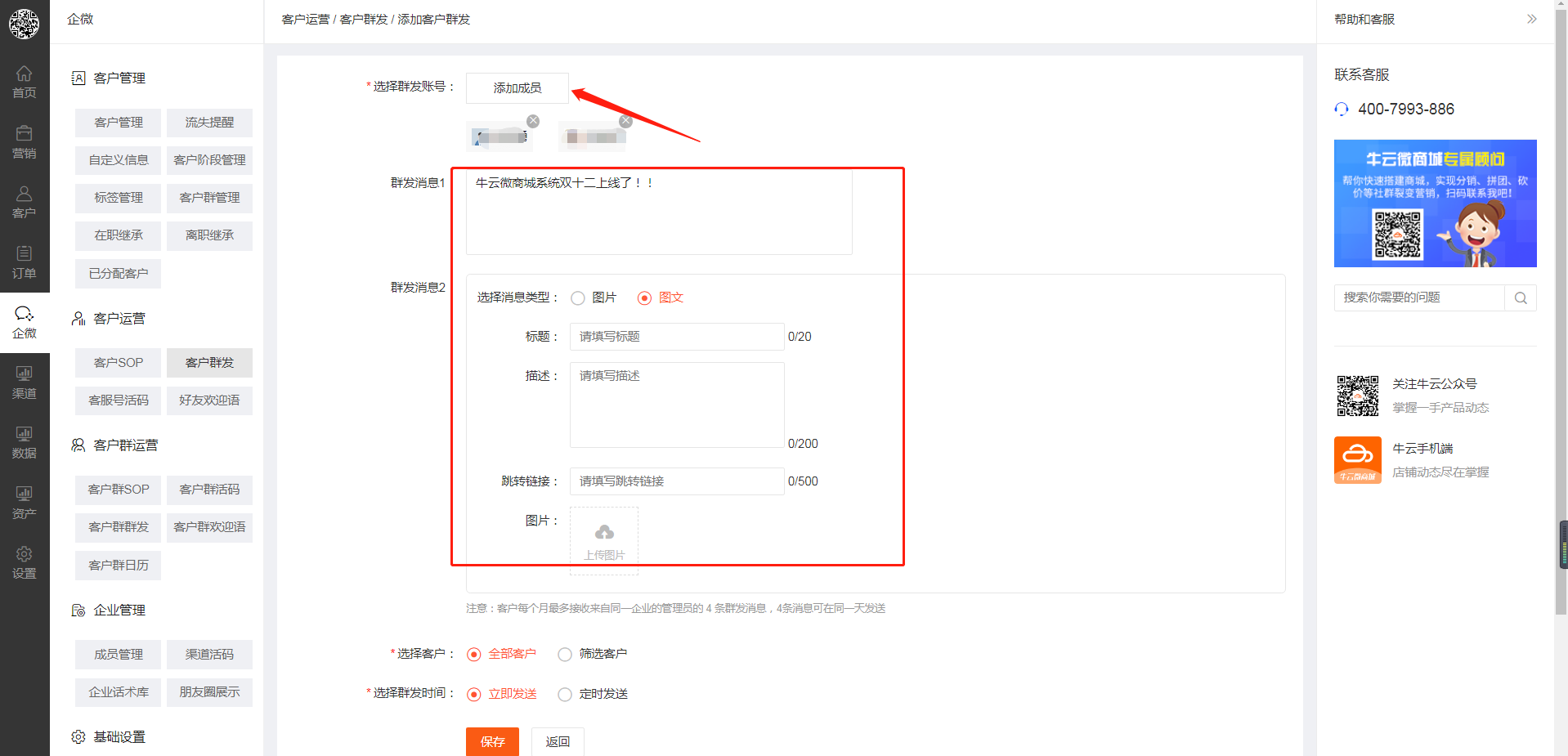
Task: Open 客户管理 submenu item
Action: tap(118, 123)
